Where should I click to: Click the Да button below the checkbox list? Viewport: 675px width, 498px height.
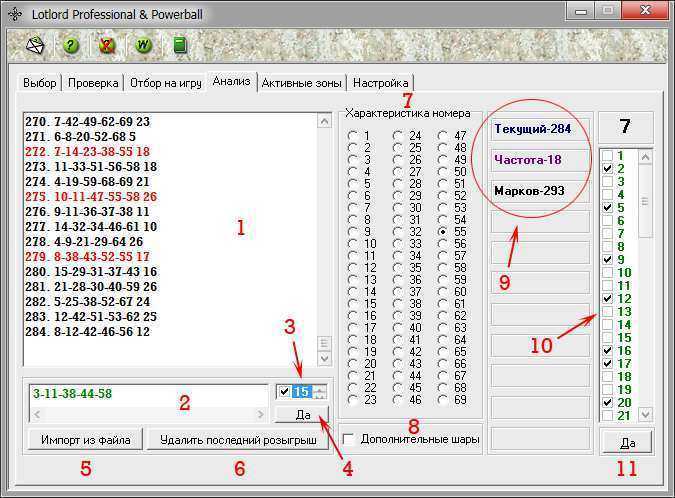[x=627, y=442]
